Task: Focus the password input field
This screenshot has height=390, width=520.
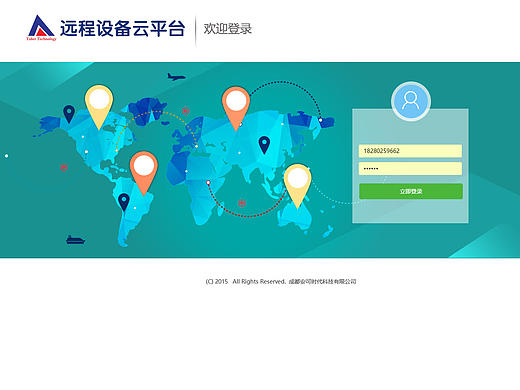Action: tap(410, 168)
